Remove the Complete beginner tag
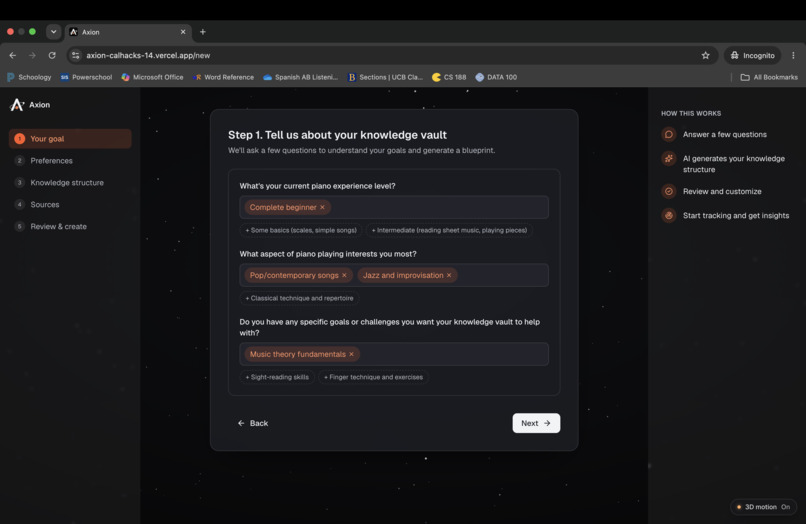Viewport: 806px width, 524px height. [x=322, y=207]
